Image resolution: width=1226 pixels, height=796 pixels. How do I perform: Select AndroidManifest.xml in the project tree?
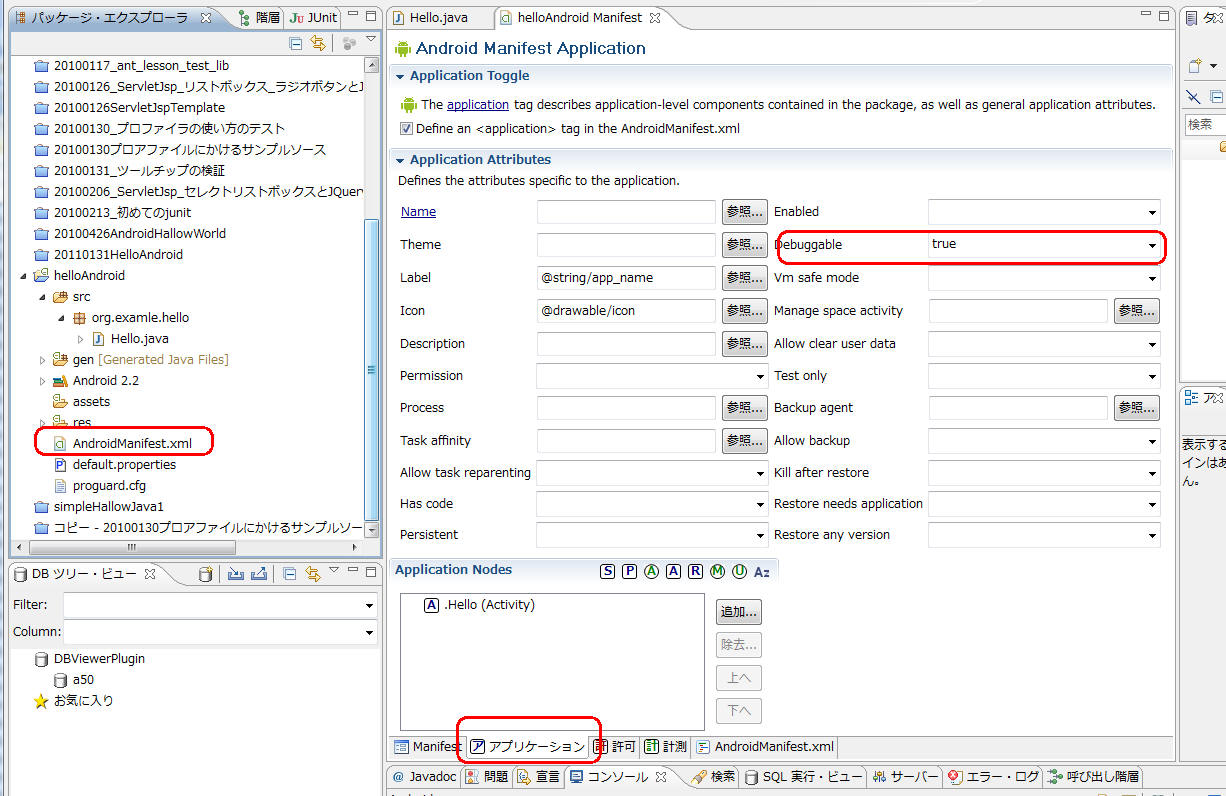132,443
